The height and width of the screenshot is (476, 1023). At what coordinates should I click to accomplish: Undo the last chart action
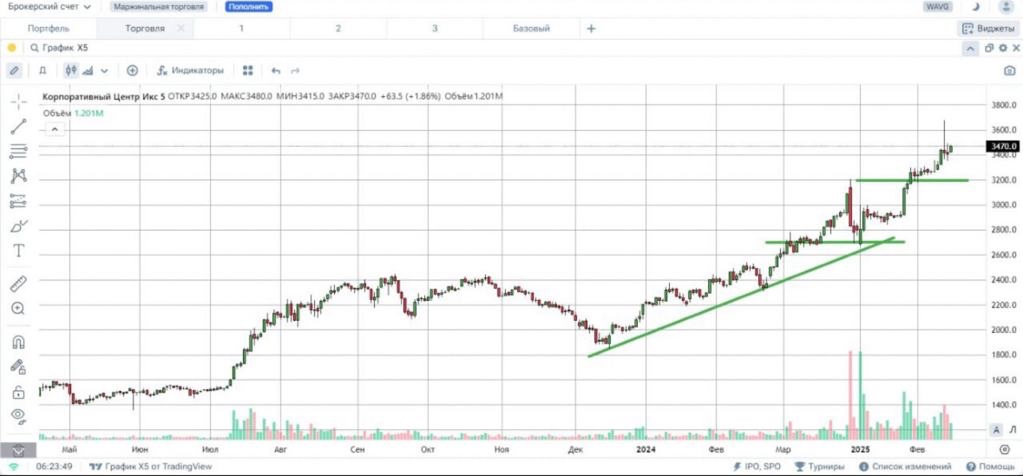point(276,70)
